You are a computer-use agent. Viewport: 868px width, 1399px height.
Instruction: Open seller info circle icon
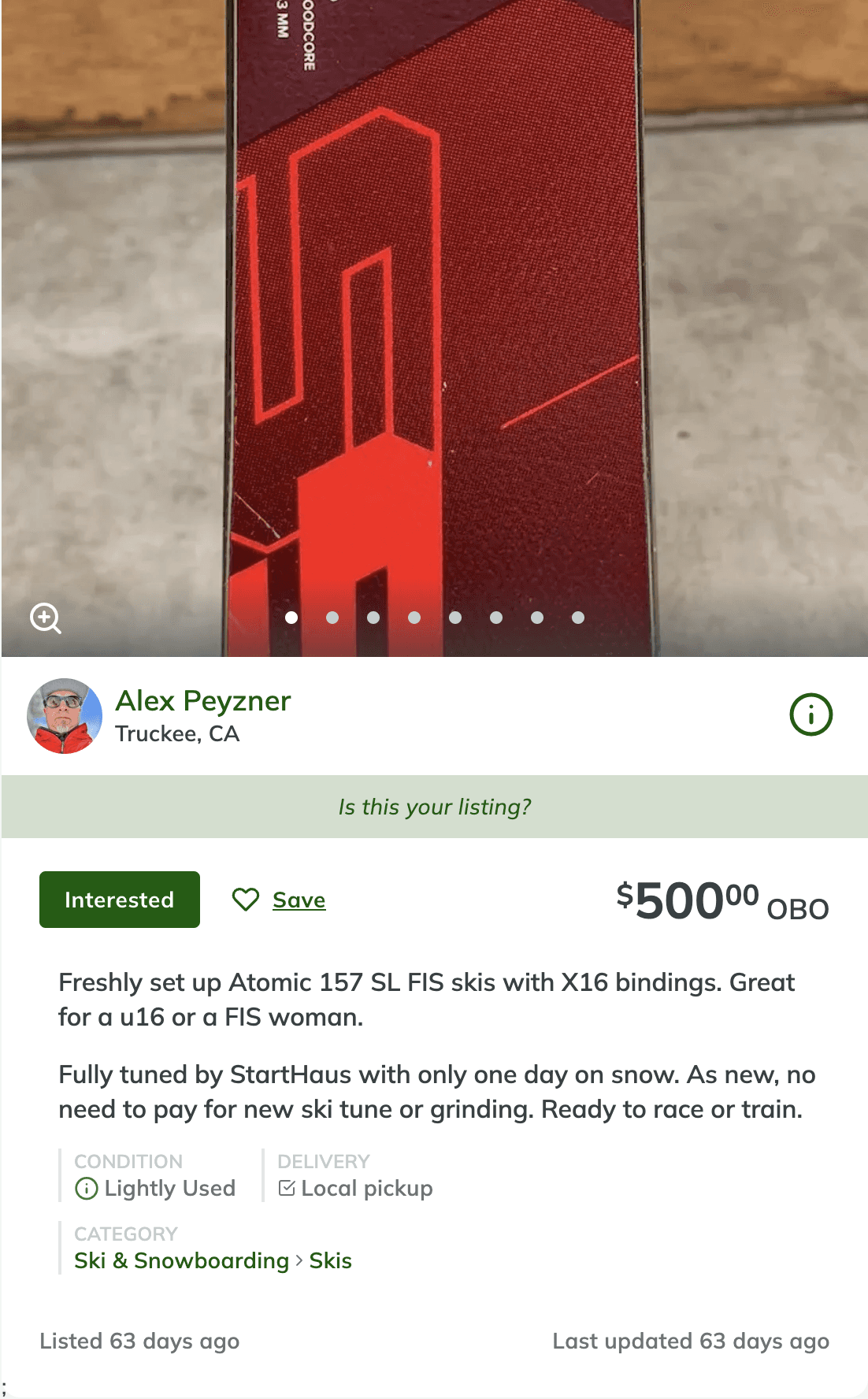[811, 714]
